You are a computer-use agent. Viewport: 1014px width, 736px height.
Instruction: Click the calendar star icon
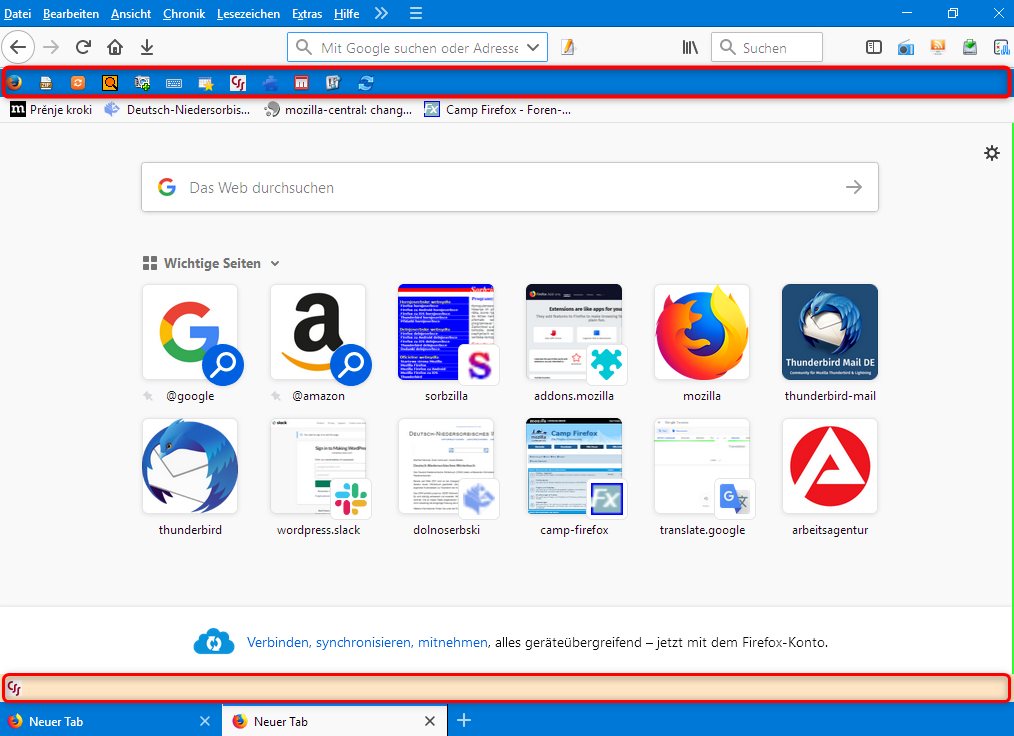(x=206, y=83)
